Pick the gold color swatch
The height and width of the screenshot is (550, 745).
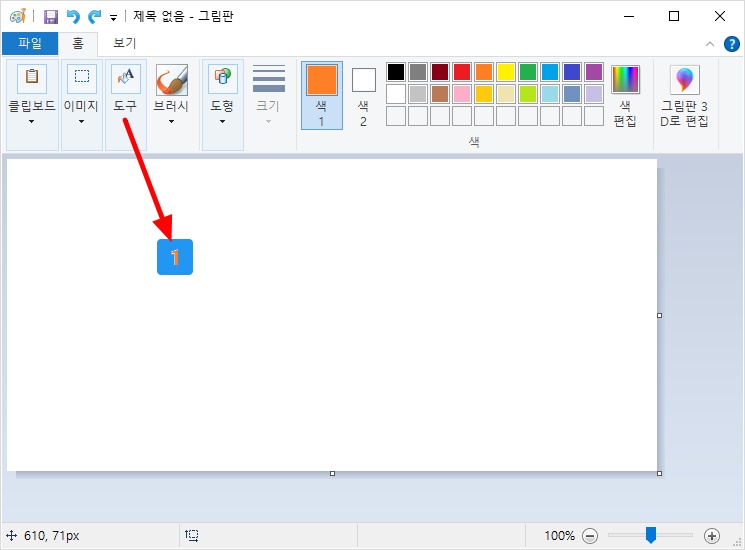pos(484,94)
